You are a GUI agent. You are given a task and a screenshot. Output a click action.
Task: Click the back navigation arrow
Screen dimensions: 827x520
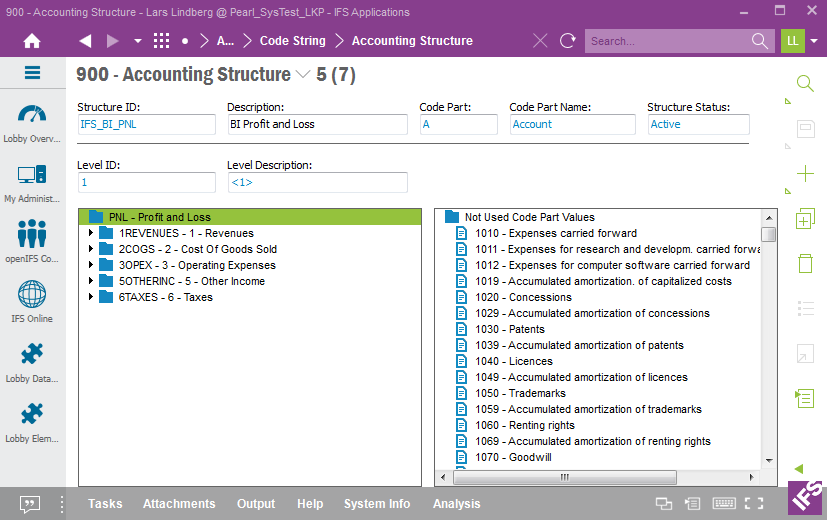click(85, 41)
